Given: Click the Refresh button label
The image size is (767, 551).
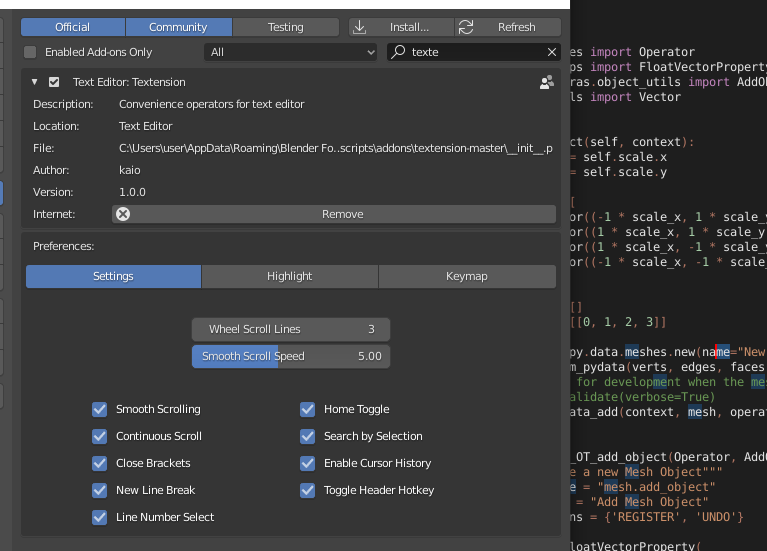Looking at the screenshot, I should [517, 27].
